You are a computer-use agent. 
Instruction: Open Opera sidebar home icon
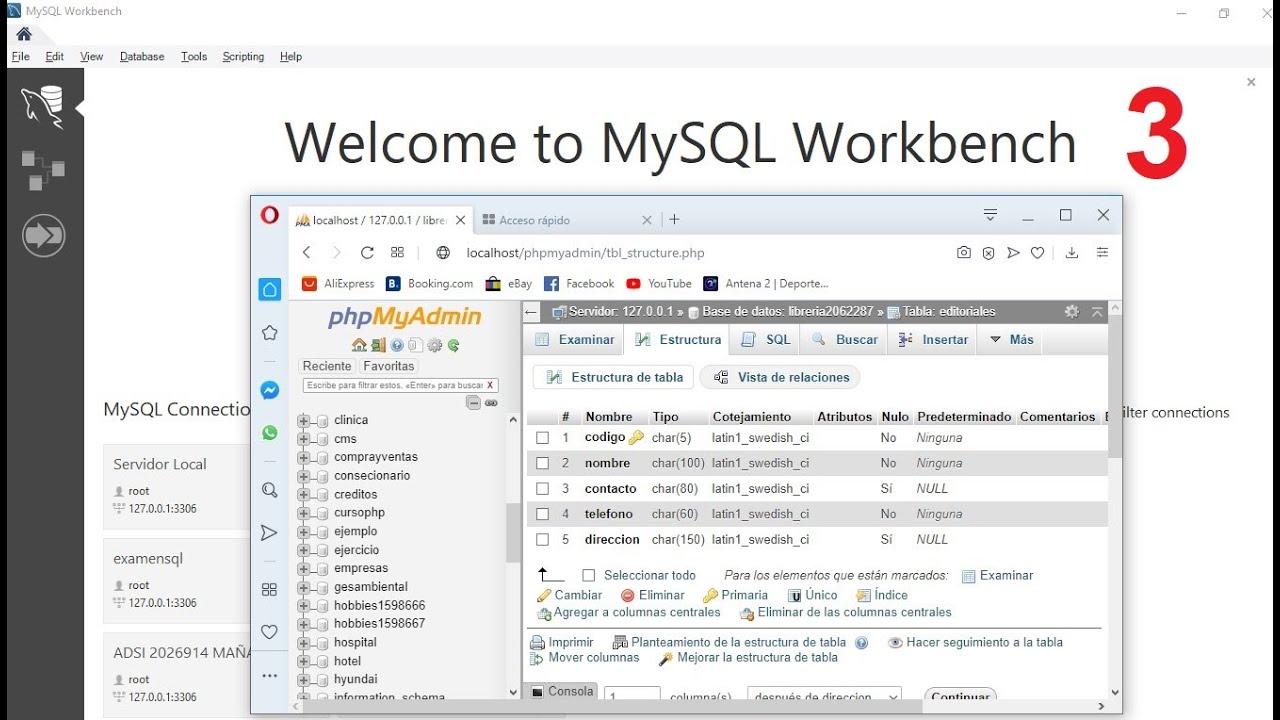coord(270,289)
